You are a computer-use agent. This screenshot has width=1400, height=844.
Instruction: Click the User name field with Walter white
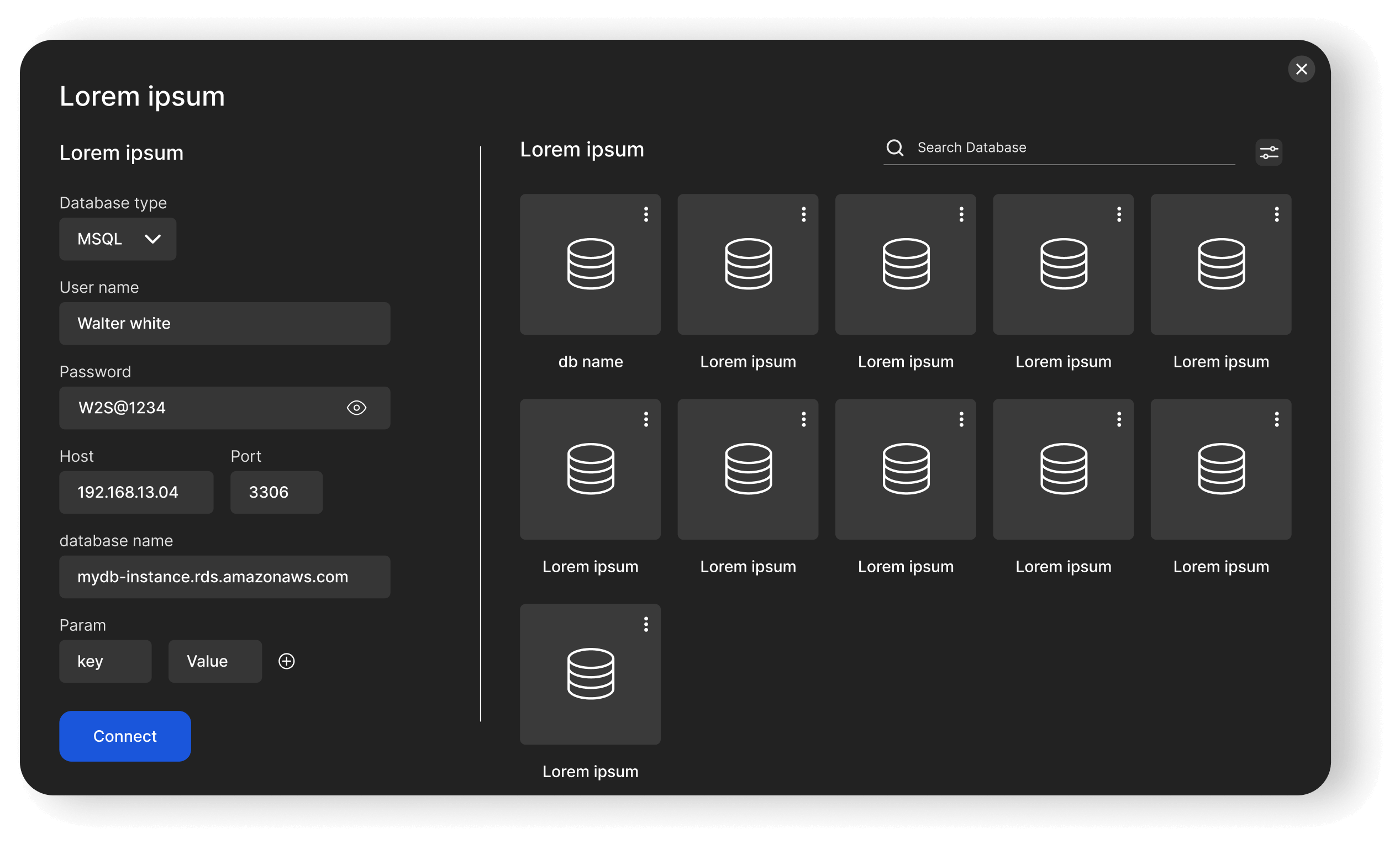tap(224, 323)
